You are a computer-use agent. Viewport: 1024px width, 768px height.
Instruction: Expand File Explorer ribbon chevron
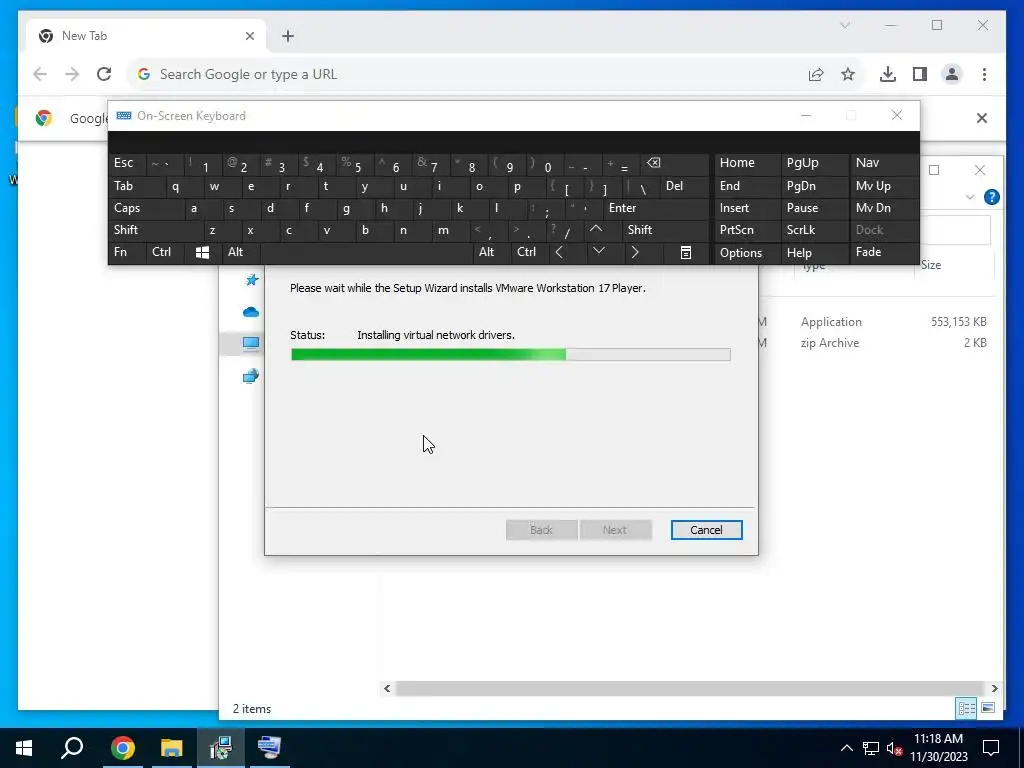[x=970, y=197]
